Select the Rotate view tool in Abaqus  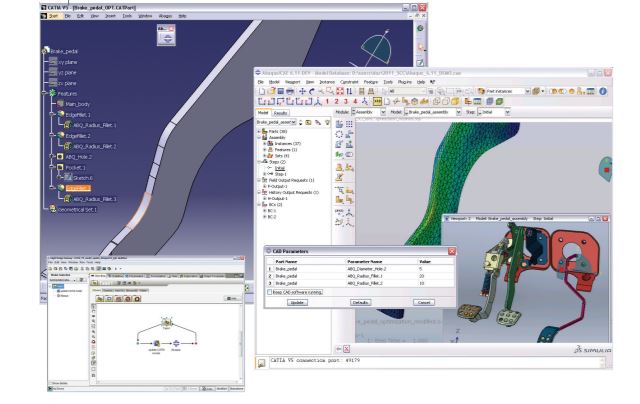pos(312,91)
